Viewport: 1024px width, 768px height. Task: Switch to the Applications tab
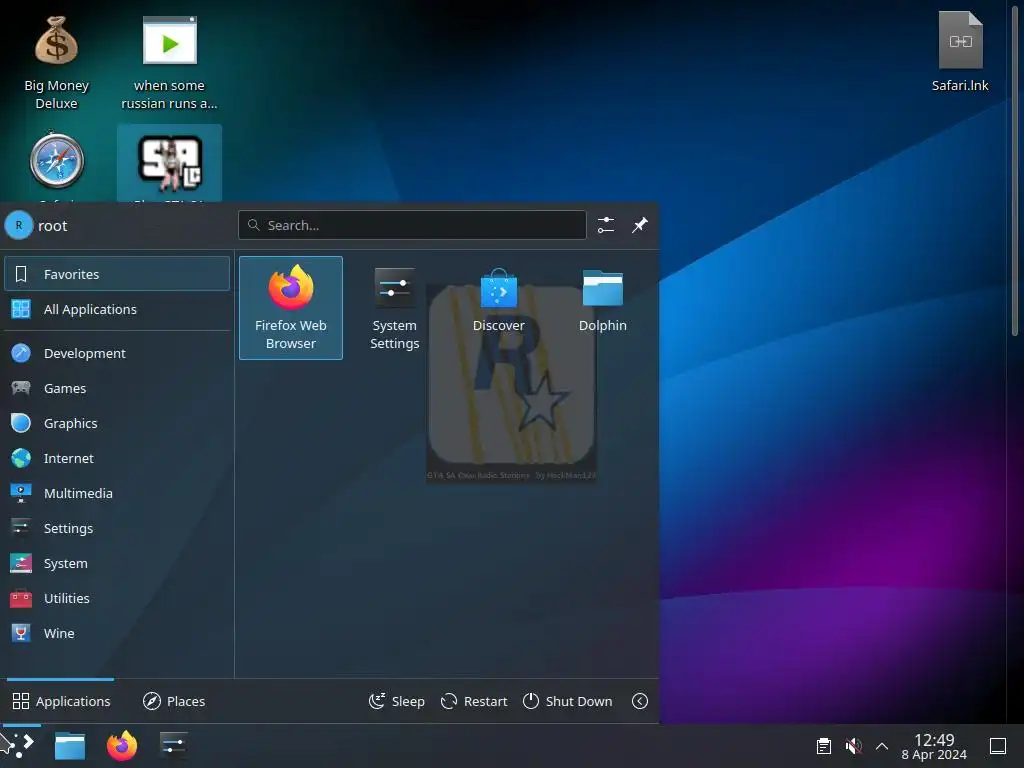click(x=61, y=701)
